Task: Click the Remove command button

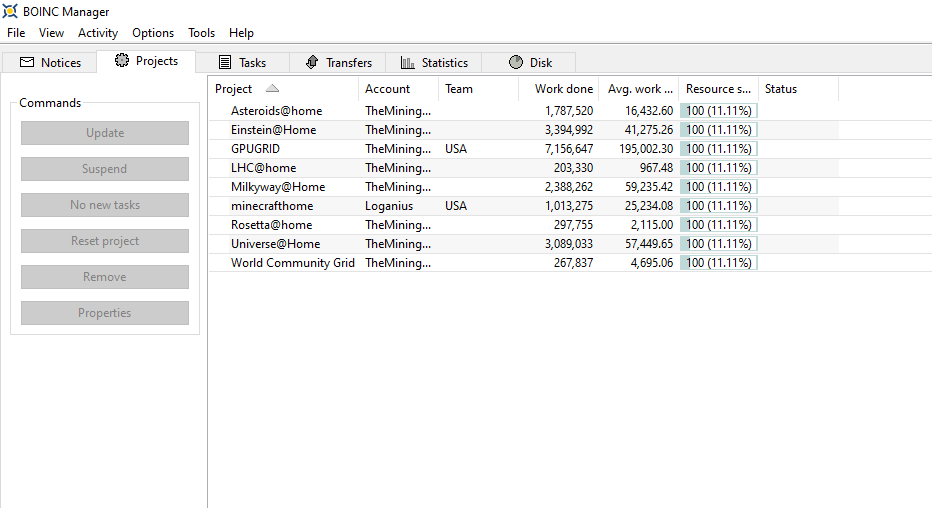Action: [x=105, y=277]
